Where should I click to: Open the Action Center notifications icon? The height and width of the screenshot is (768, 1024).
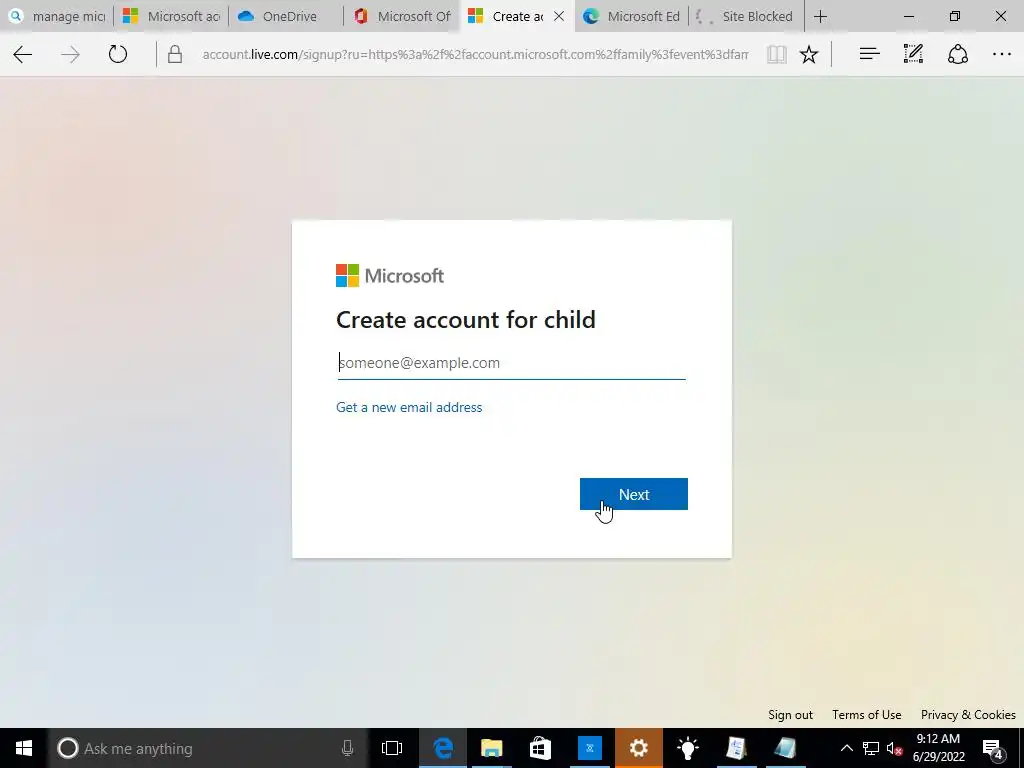pos(993,748)
